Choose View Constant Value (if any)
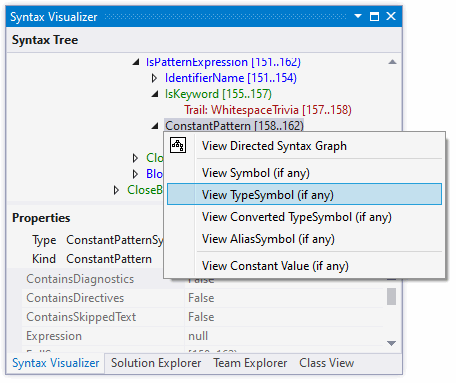Viewport: 456px width, 383px height. (x=304, y=266)
